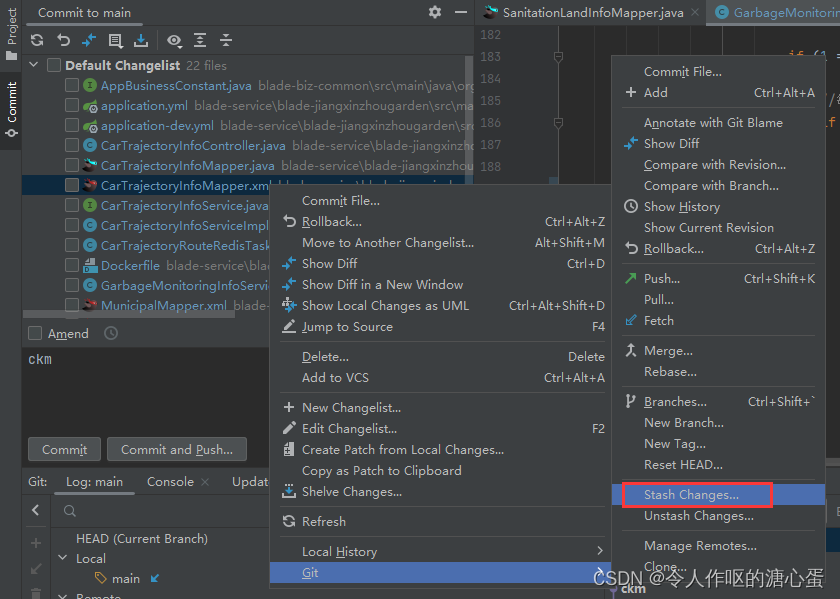The height and width of the screenshot is (599, 840).
Task: Open the Git submenu entry in context menu
Action: 441,573
